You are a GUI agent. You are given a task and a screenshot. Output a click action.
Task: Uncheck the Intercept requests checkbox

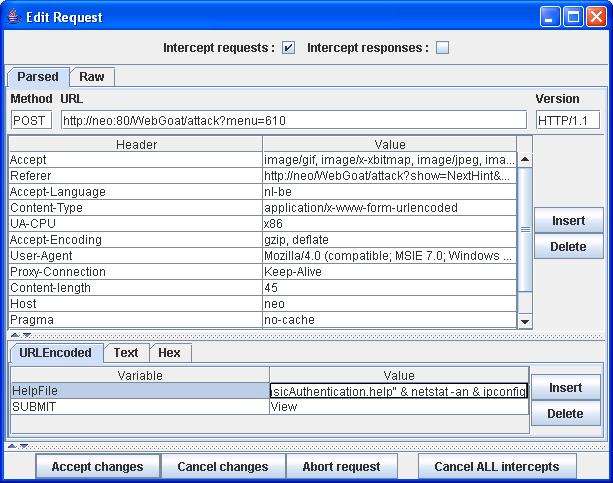click(289, 48)
